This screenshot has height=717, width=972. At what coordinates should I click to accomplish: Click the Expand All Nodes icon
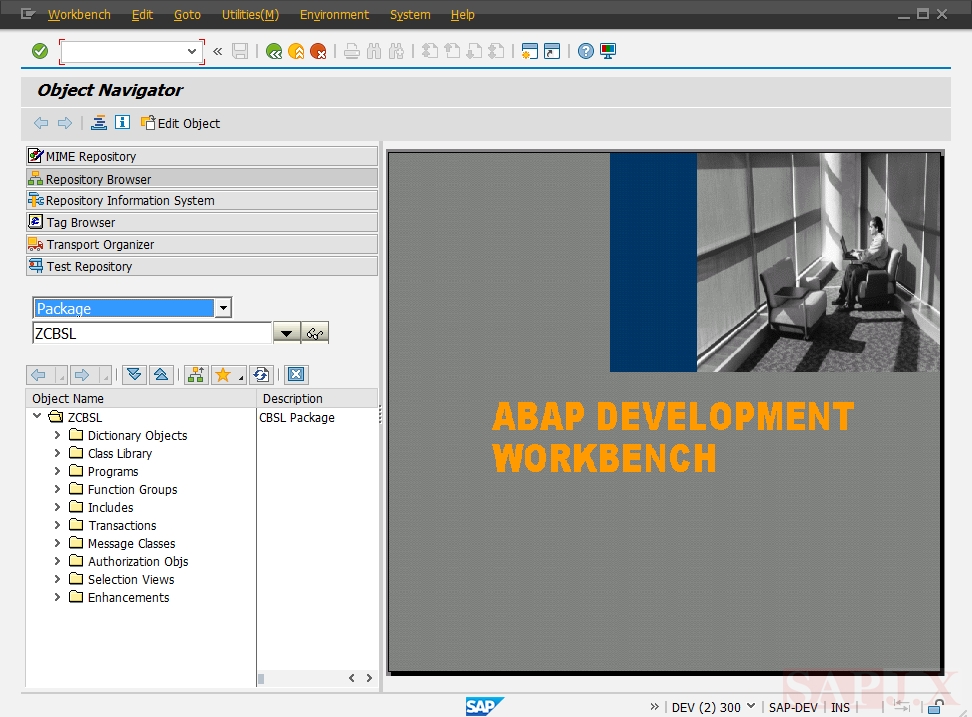(x=134, y=374)
